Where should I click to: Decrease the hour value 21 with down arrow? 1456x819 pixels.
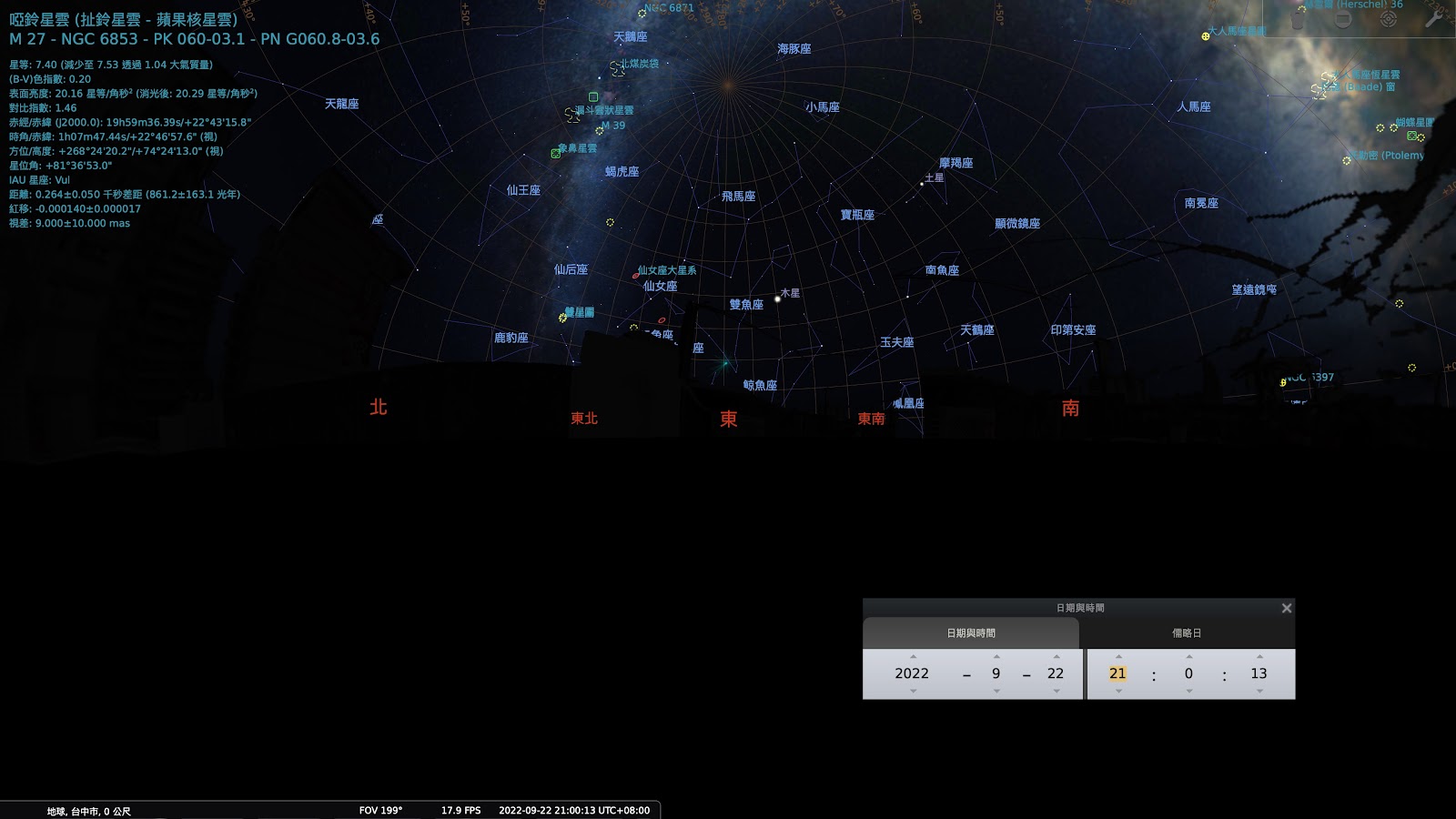pos(1118,691)
